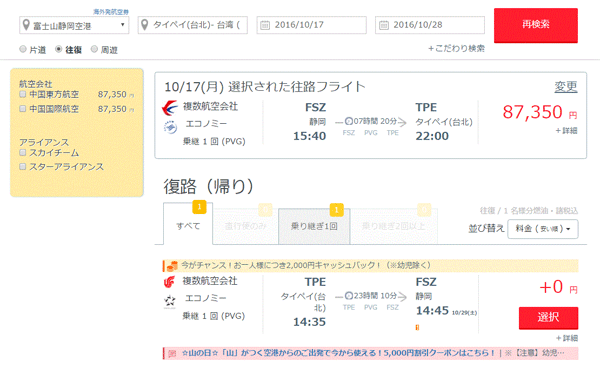Click the +0 円 price difference text
Screen dimensions: 600x368
558,287
